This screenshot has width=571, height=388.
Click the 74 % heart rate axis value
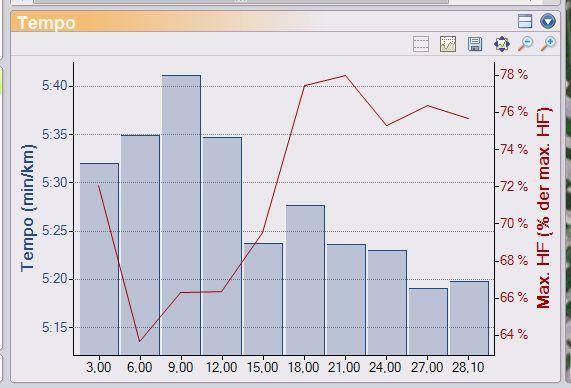[514, 149]
